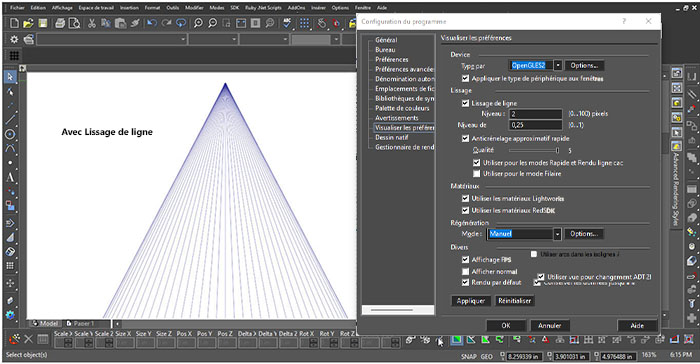This screenshot has height=364, width=700.
Task: Uncheck Lissage de ligne checkbox
Action: (465, 103)
